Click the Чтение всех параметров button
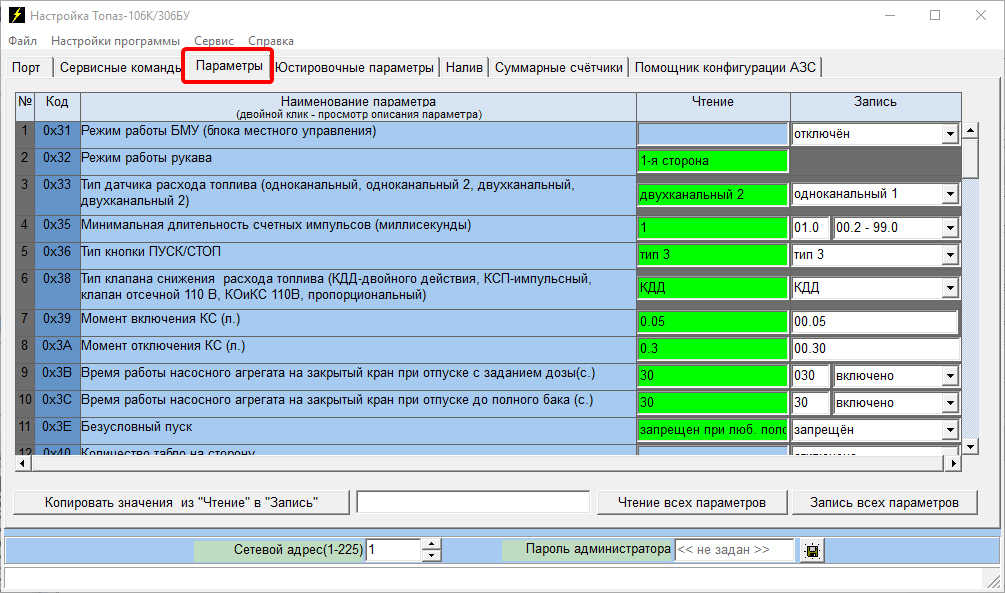 692,503
